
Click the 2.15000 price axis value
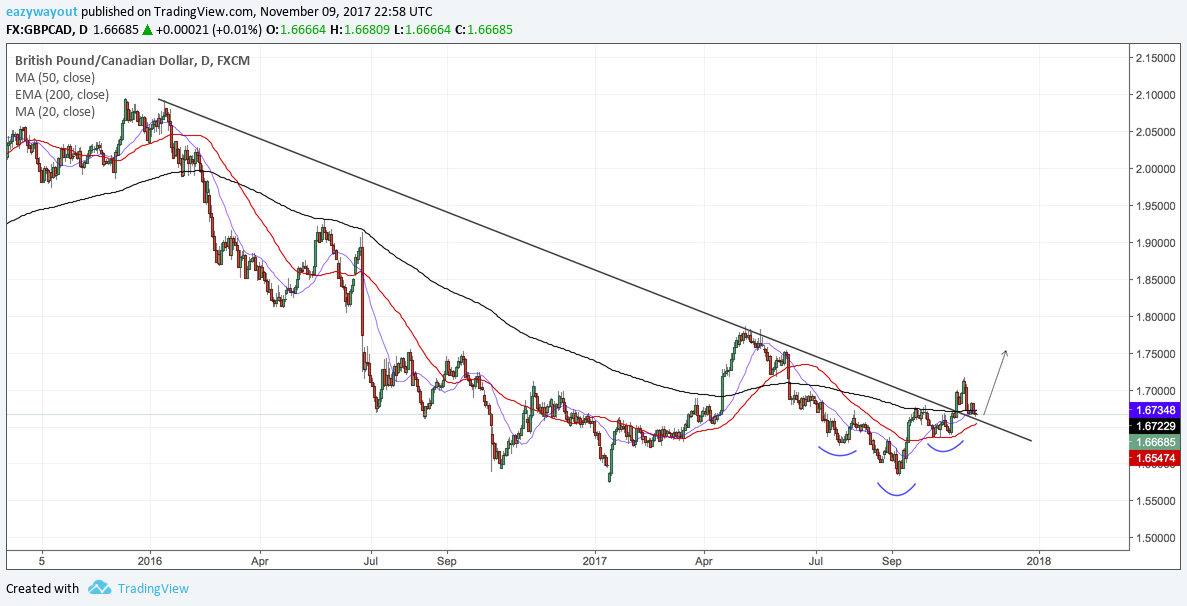[x=1155, y=58]
